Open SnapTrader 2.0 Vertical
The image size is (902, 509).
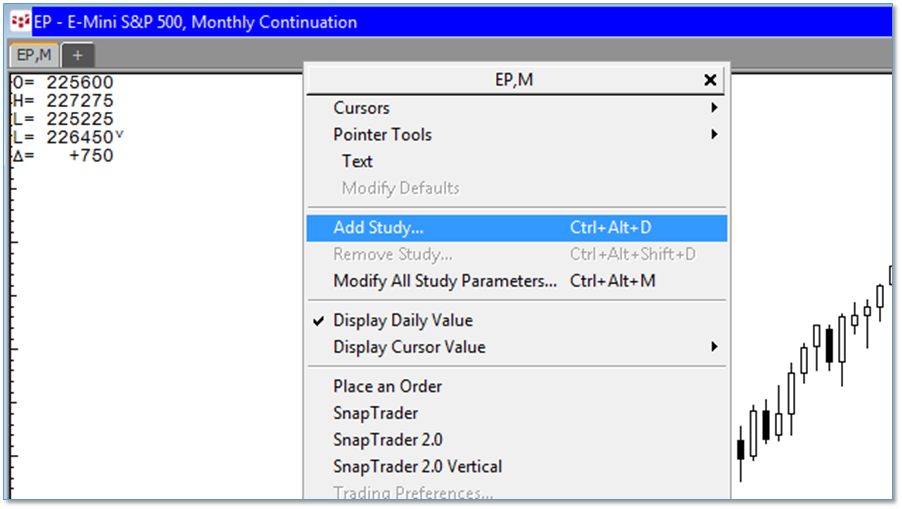[517, 466]
